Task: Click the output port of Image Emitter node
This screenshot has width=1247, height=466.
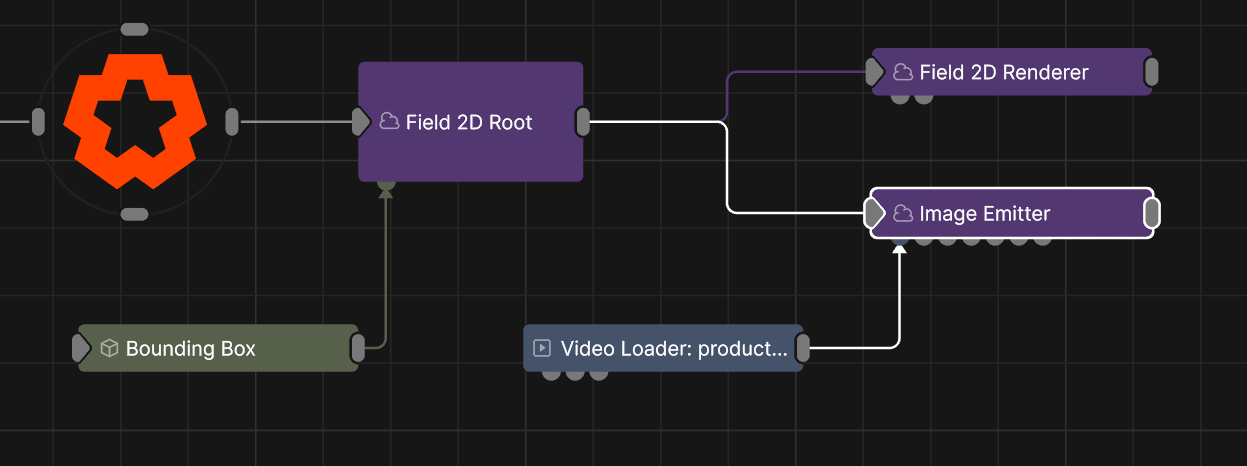Action: coord(1151,213)
